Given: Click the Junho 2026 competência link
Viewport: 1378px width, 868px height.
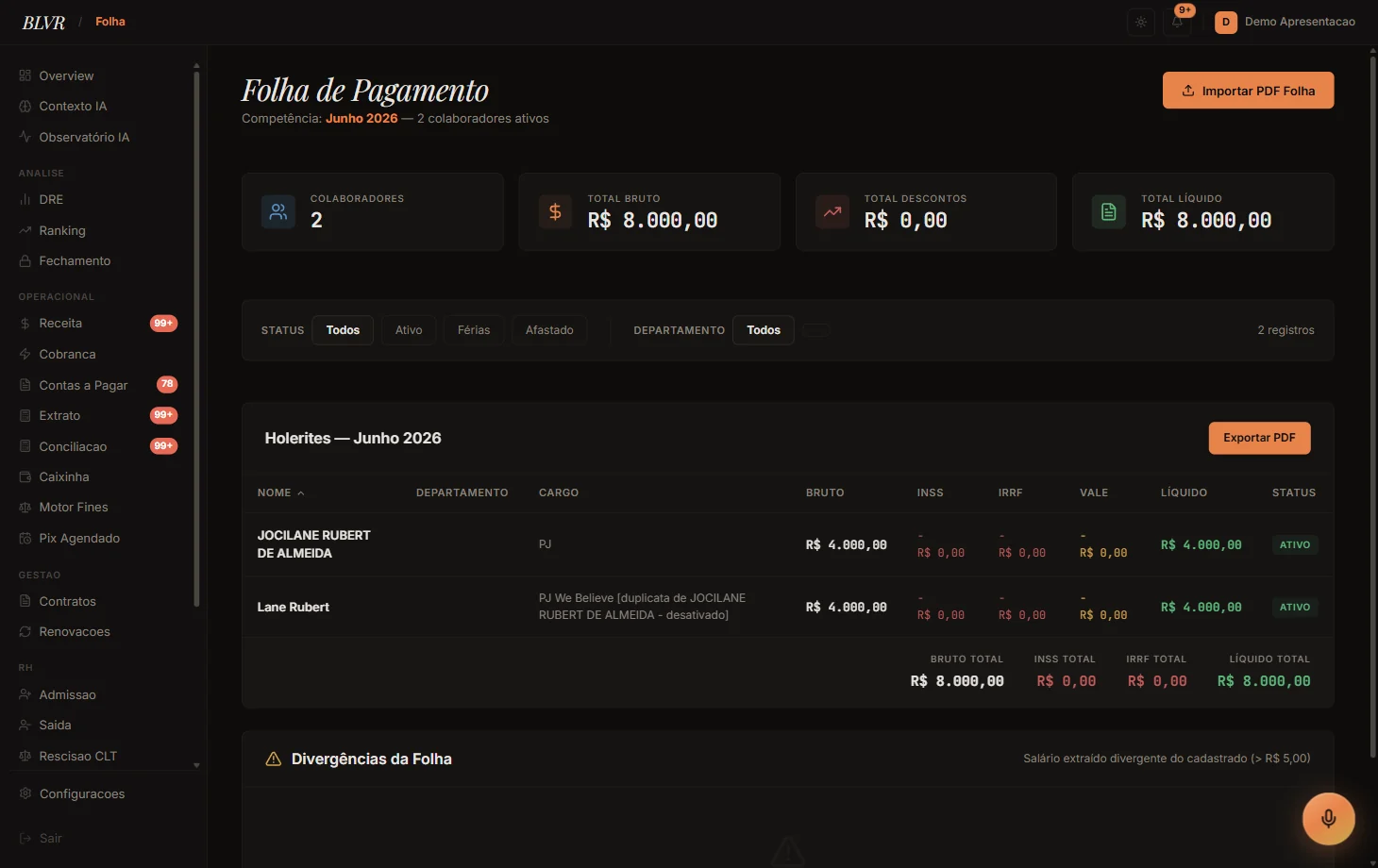Looking at the screenshot, I should pos(361,119).
